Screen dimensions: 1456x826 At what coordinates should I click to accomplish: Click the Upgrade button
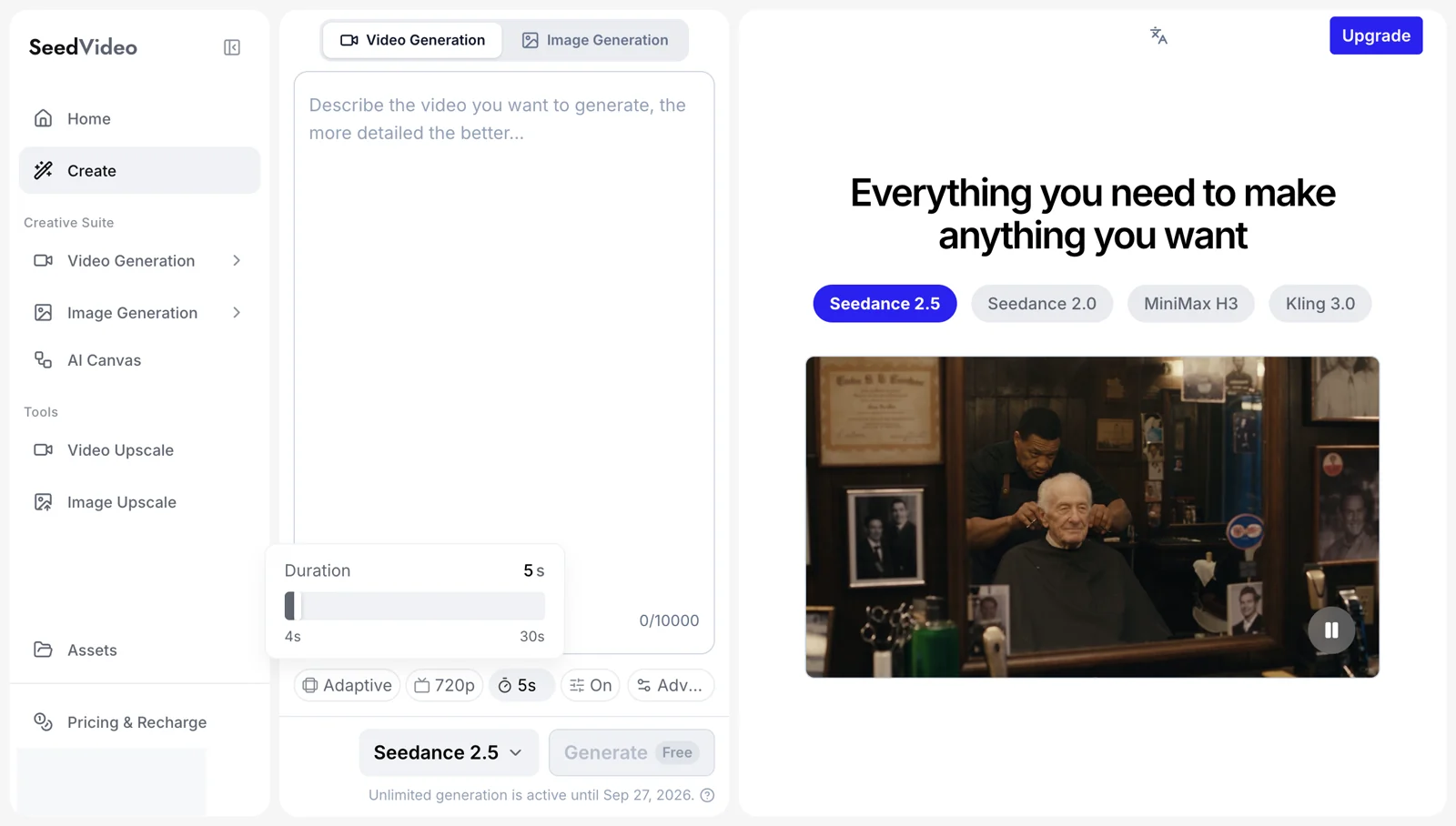1376,35
